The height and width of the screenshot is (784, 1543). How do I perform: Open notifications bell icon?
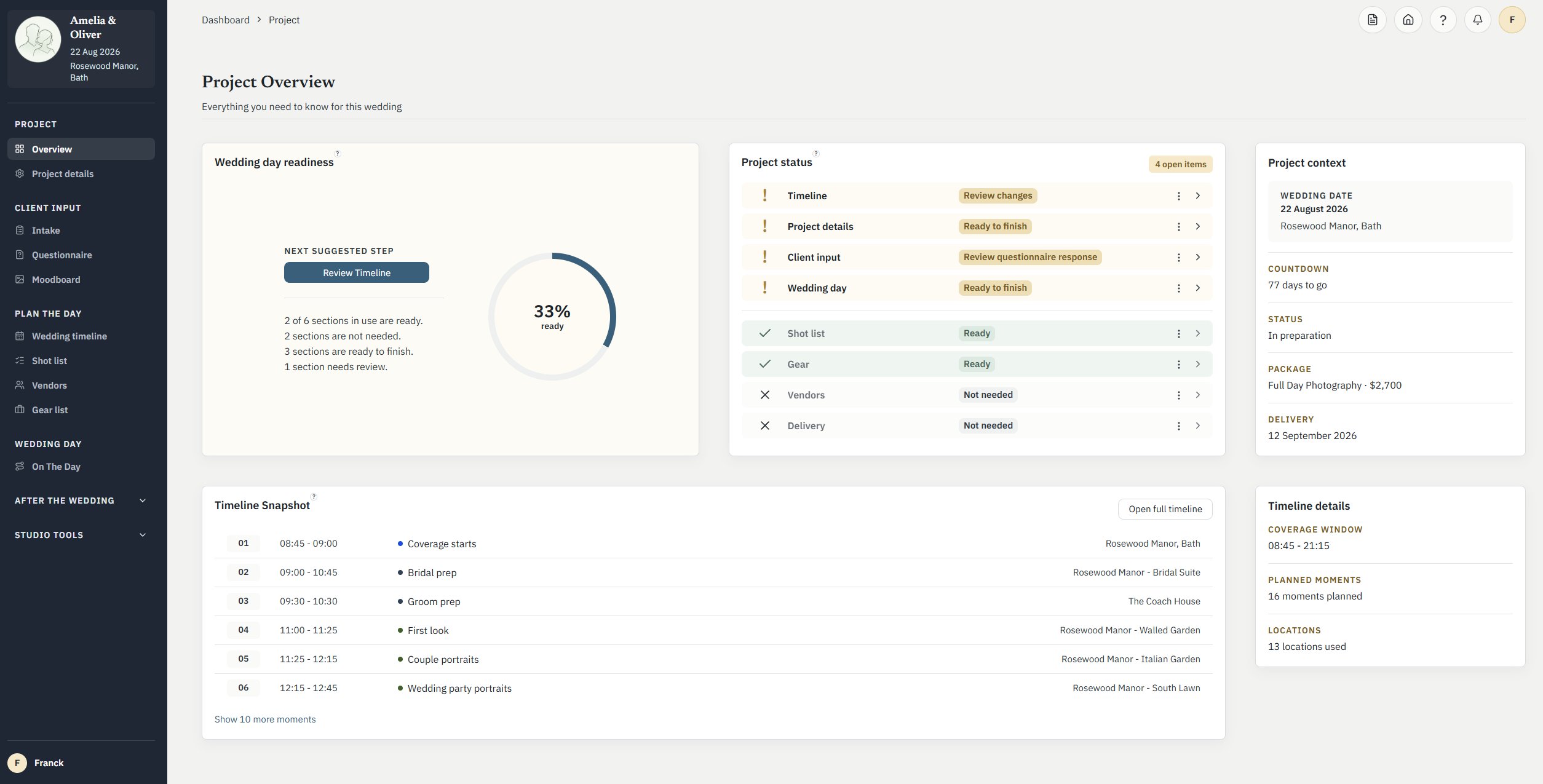(x=1477, y=20)
